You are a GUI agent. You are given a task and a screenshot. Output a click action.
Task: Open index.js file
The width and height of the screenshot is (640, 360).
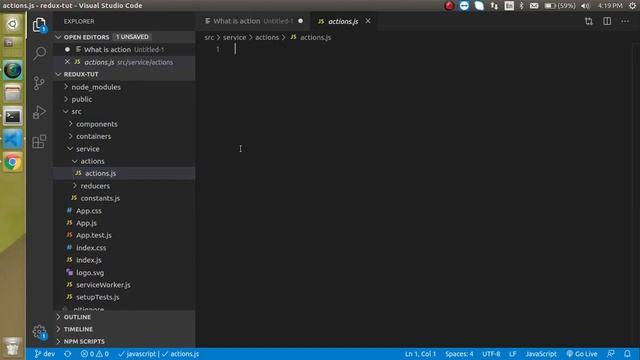(124, 260)
